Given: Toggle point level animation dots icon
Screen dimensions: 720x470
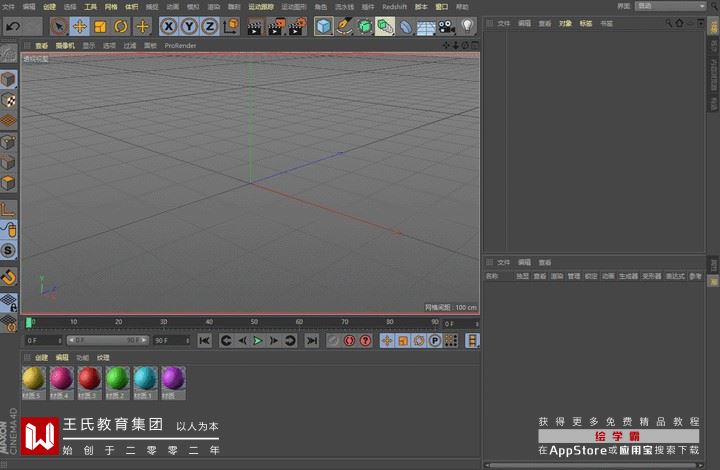Looking at the screenshot, I should point(450,341).
